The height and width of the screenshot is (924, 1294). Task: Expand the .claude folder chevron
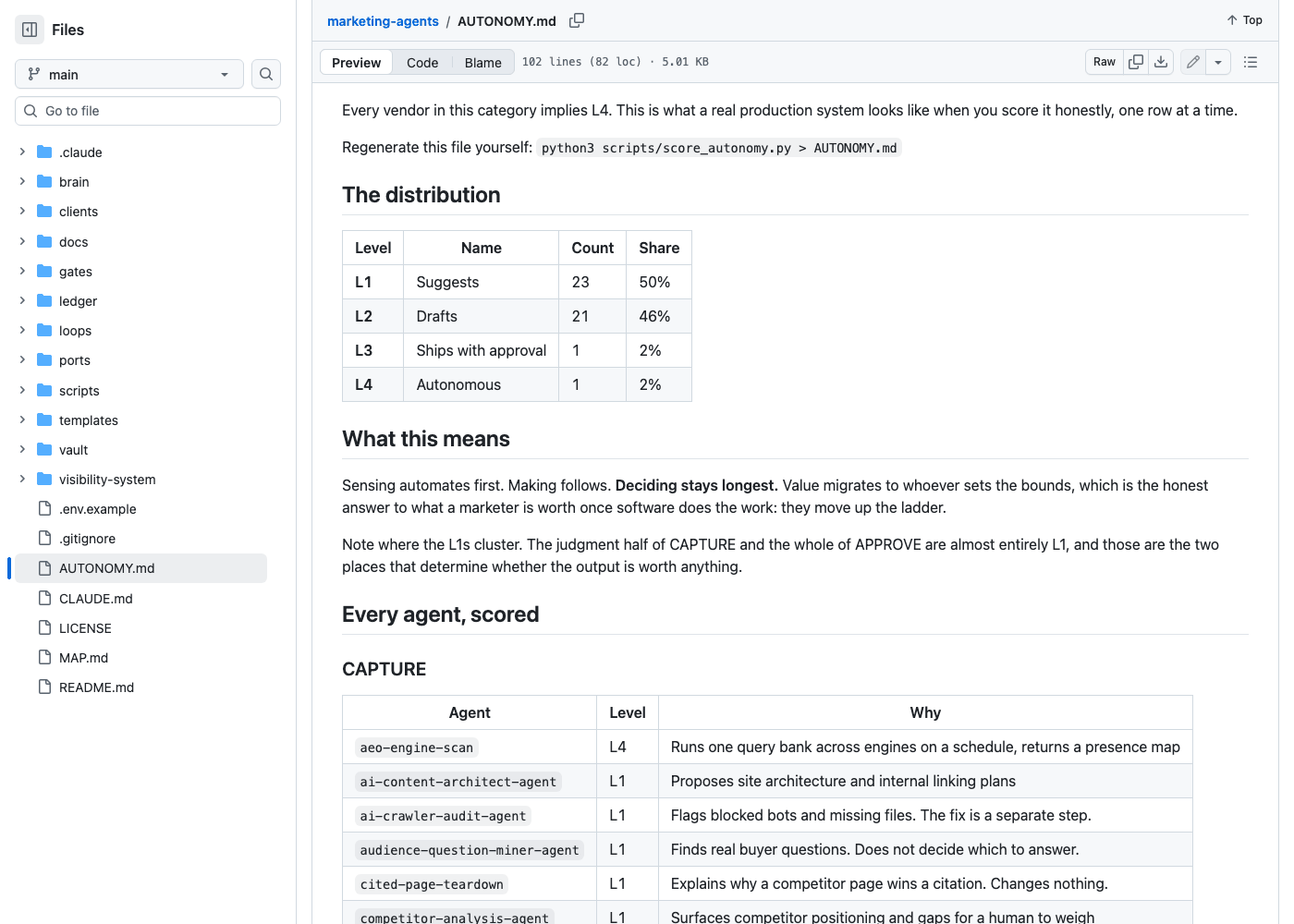pos(22,152)
